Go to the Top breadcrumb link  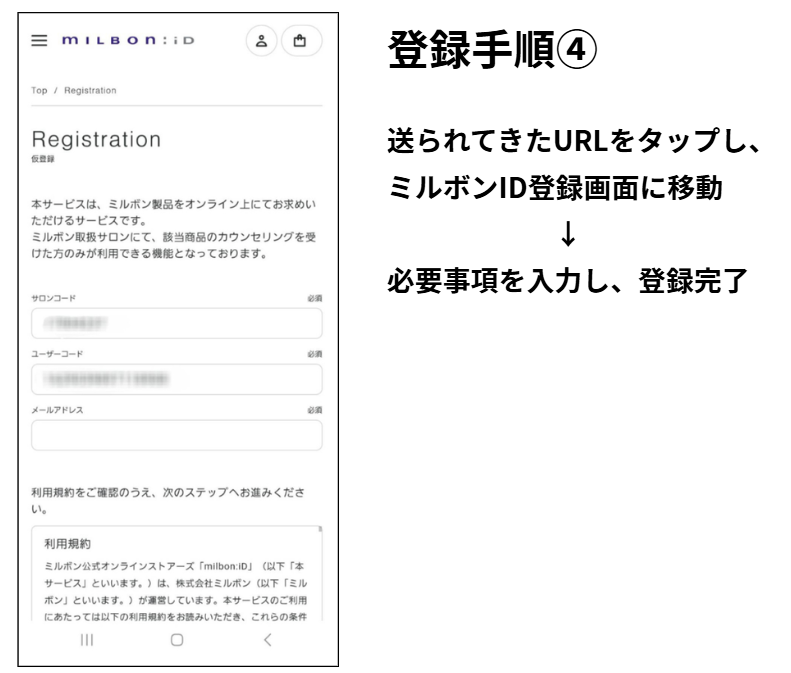pos(39,90)
